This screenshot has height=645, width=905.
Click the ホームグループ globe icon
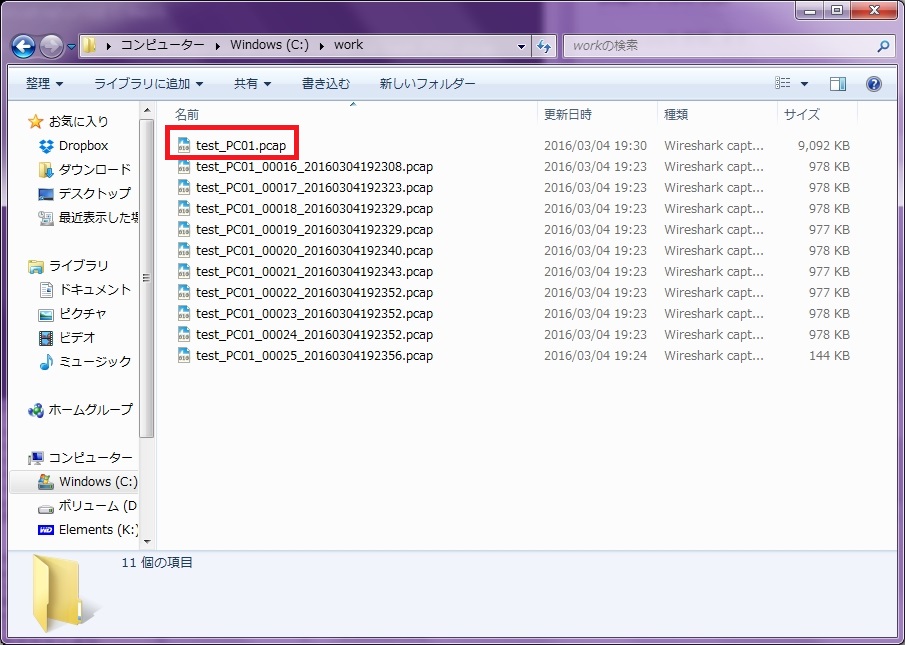coord(36,410)
